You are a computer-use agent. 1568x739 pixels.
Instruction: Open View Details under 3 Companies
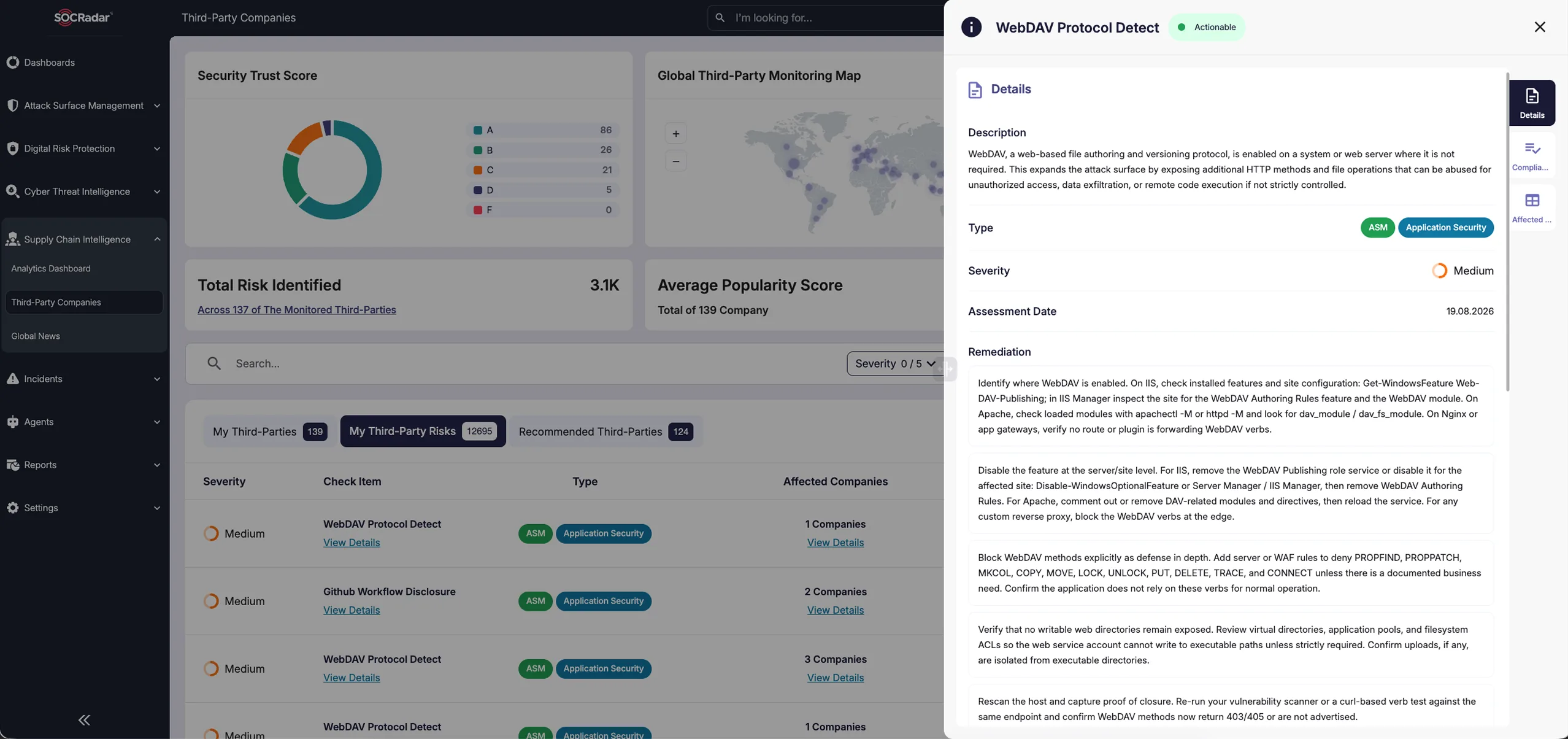835,678
